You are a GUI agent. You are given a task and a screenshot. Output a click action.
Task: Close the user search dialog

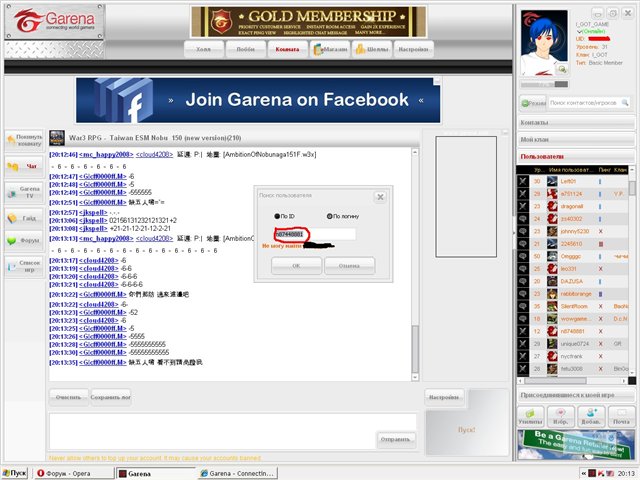click(380, 197)
